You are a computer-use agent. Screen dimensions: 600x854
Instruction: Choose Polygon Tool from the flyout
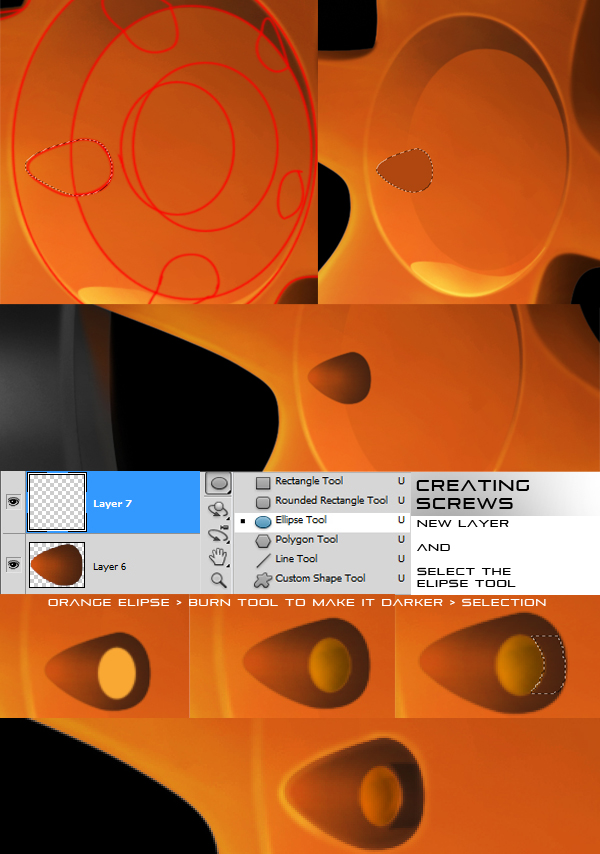point(322,540)
